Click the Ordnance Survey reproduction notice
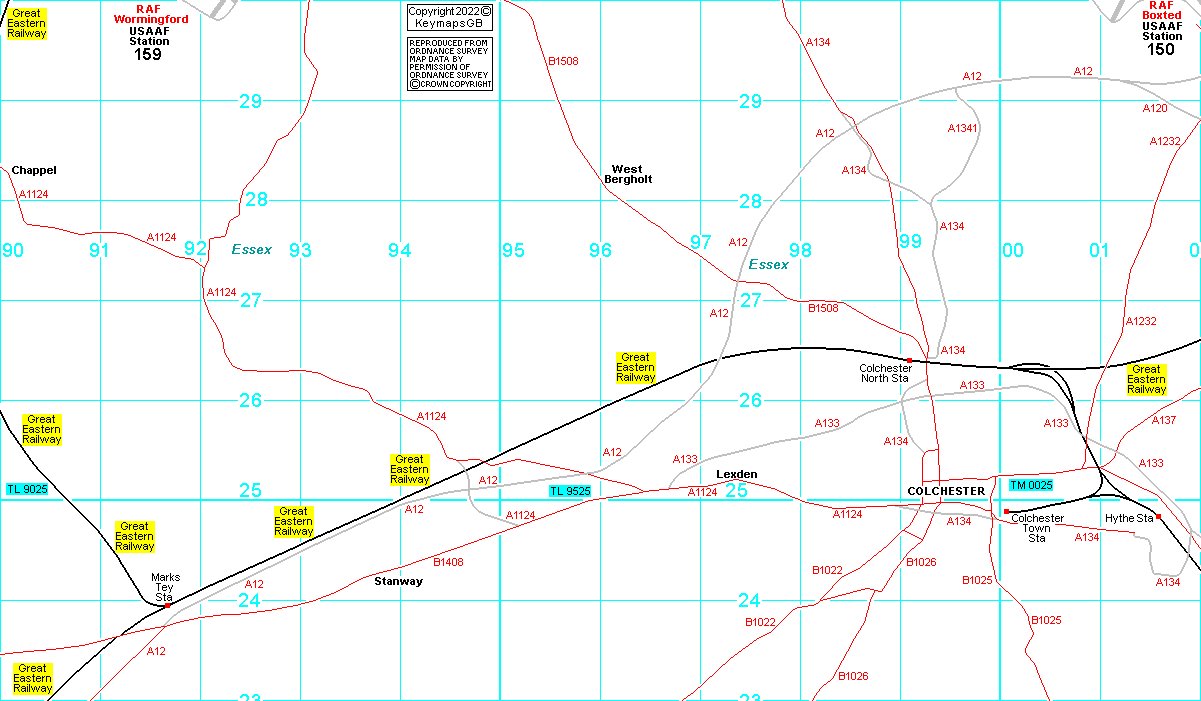The image size is (1201, 701). click(450, 64)
